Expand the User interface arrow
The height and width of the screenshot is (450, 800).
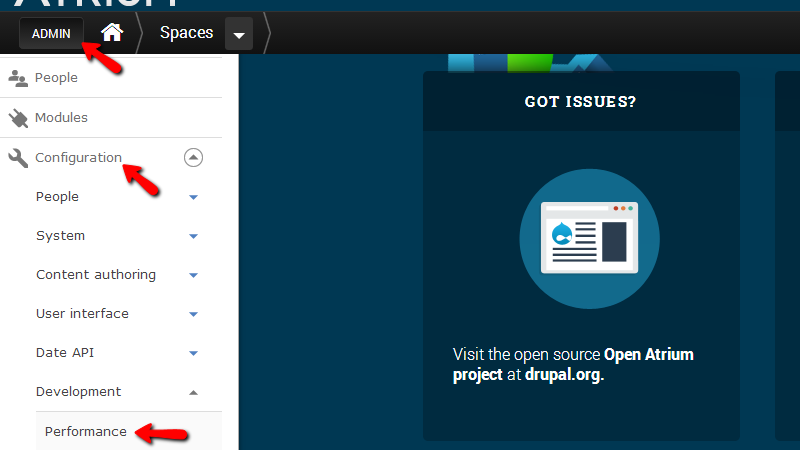point(193,314)
